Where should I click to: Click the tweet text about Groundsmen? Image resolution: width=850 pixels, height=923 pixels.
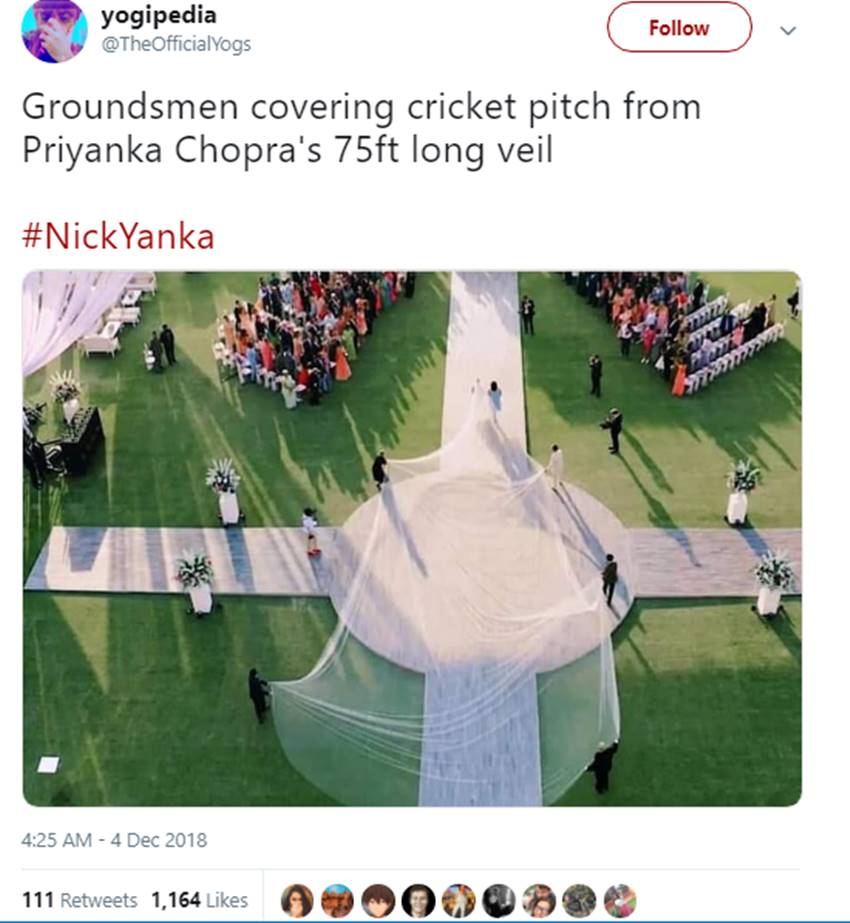pyautogui.click(x=361, y=128)
